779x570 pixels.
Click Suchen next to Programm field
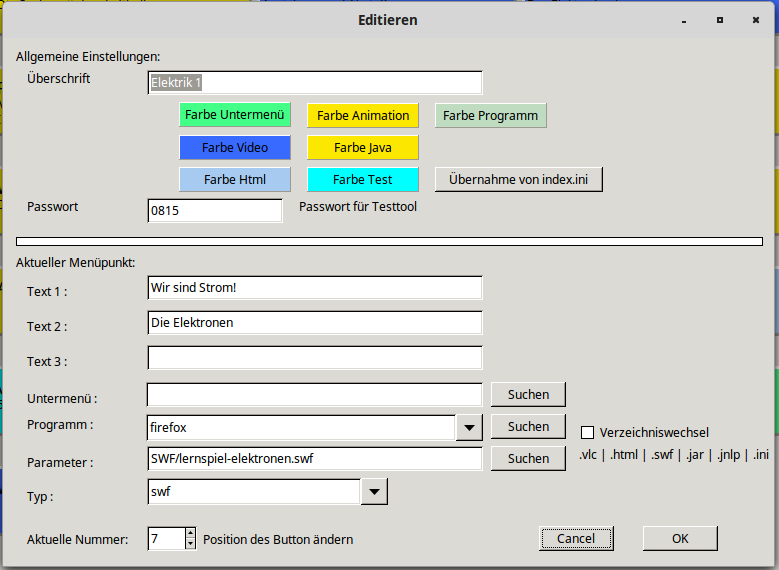528,426
